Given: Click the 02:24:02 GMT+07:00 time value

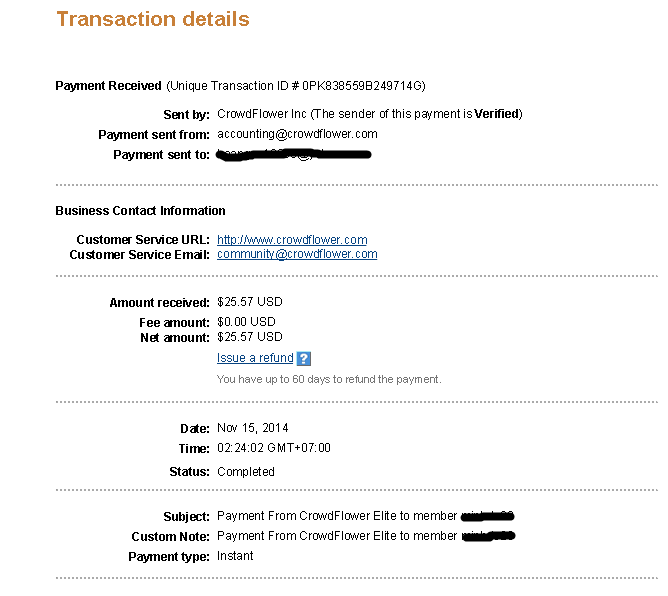Looking at the screenshot, I should point(273,448).
